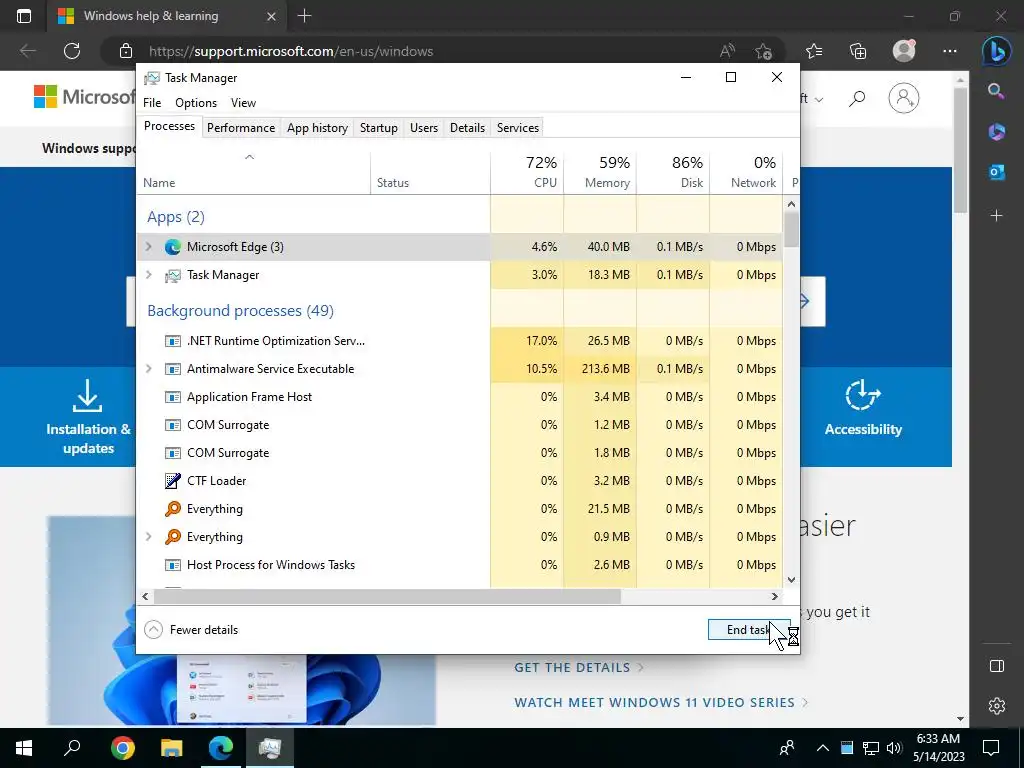Screen dimensions: 1024x768
Task: Switch to the App history tab
Action: point(317,128)
